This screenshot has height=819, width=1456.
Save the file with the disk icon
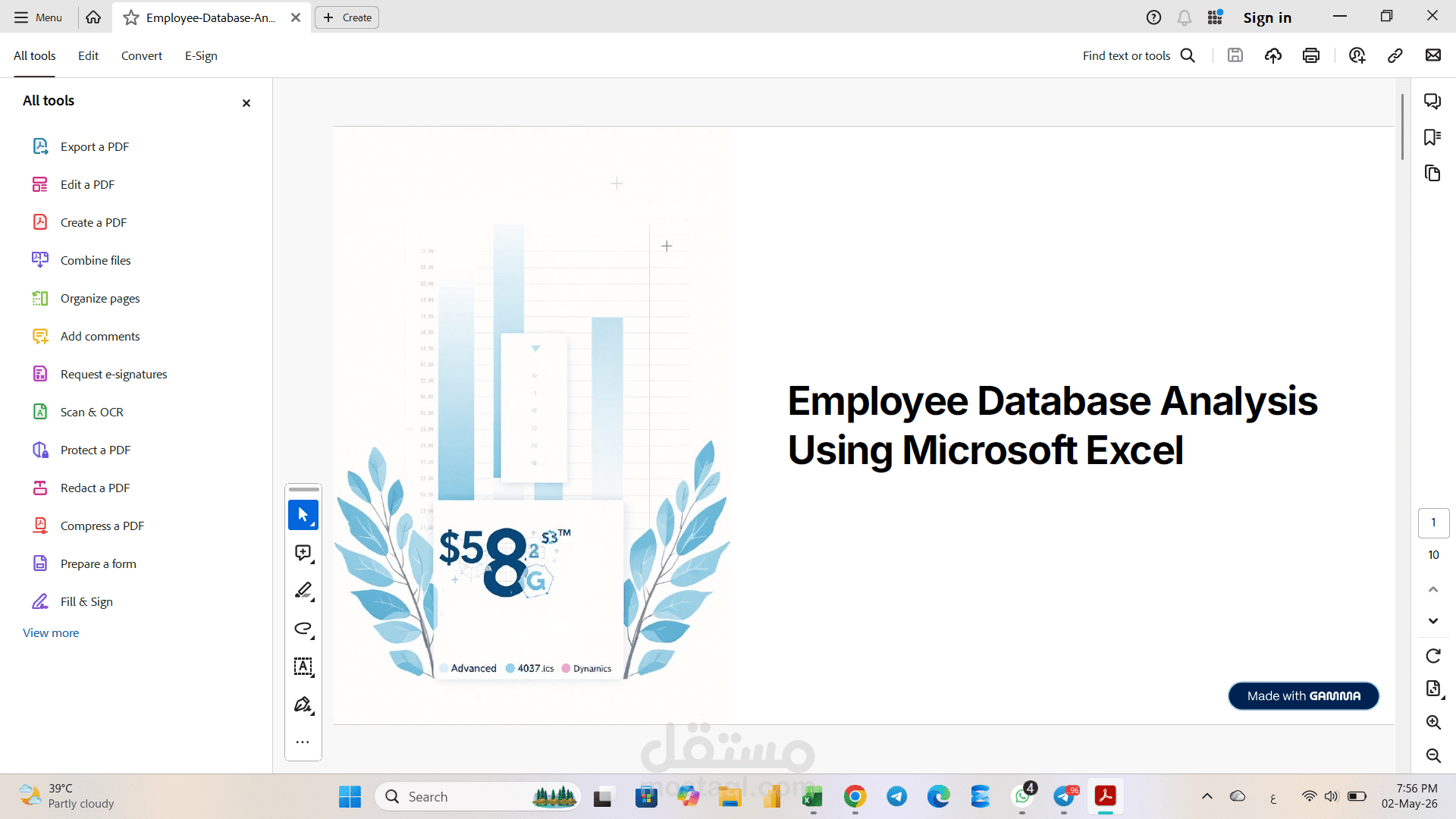(1235, 55)
